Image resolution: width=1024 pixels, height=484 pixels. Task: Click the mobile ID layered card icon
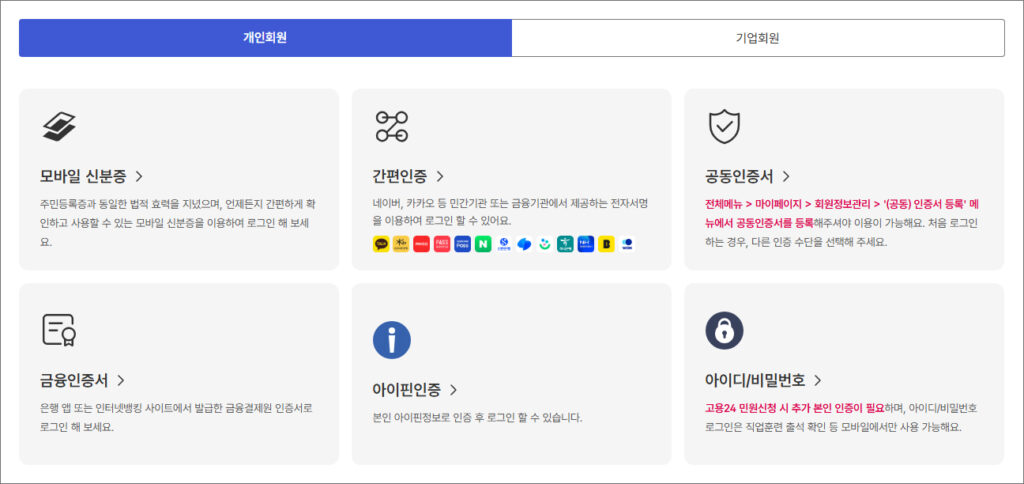click(x=59, y=127)
